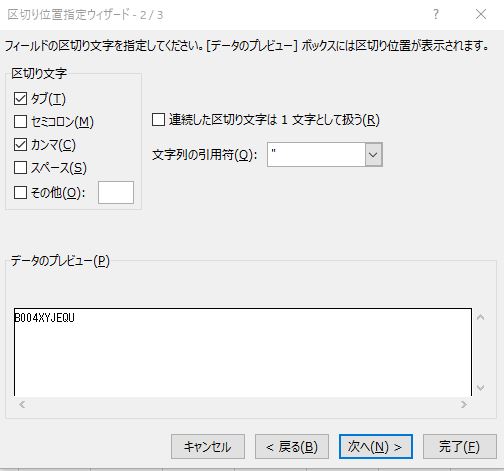Click the help question mark icon

[x=436, y=14]
